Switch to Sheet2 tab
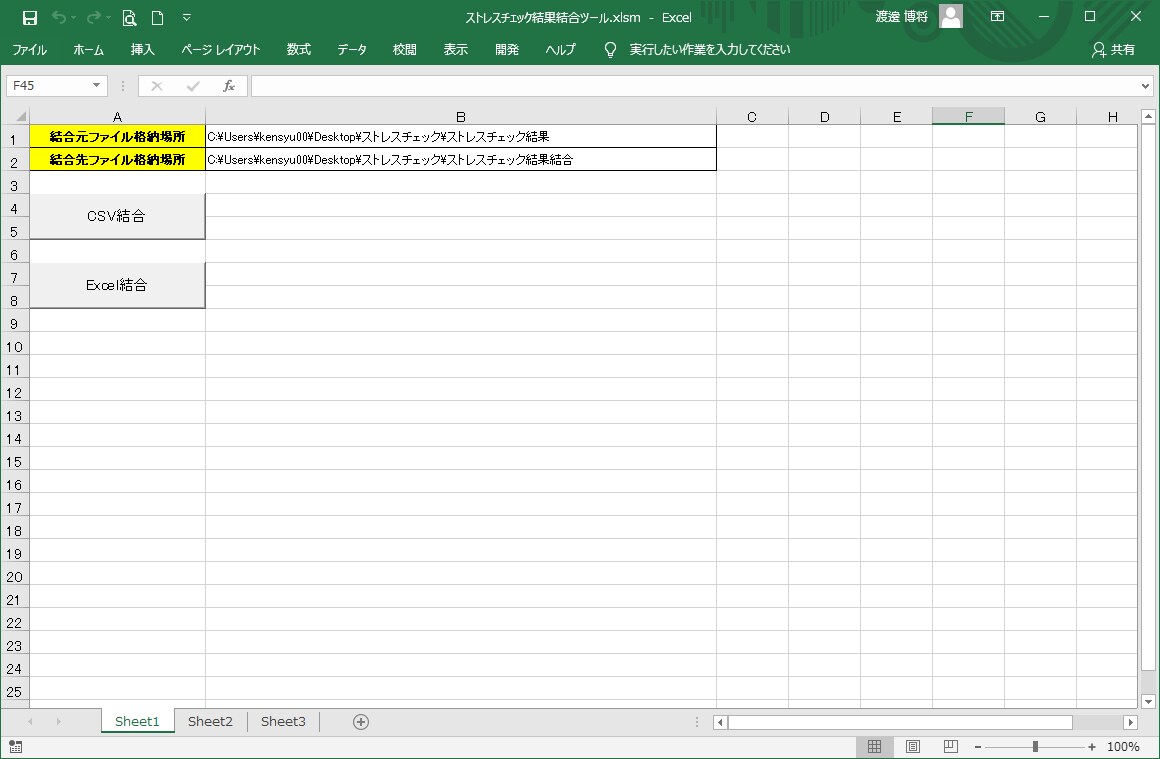This screenshot has width=1160, height=759. click(x=210, y=722)
